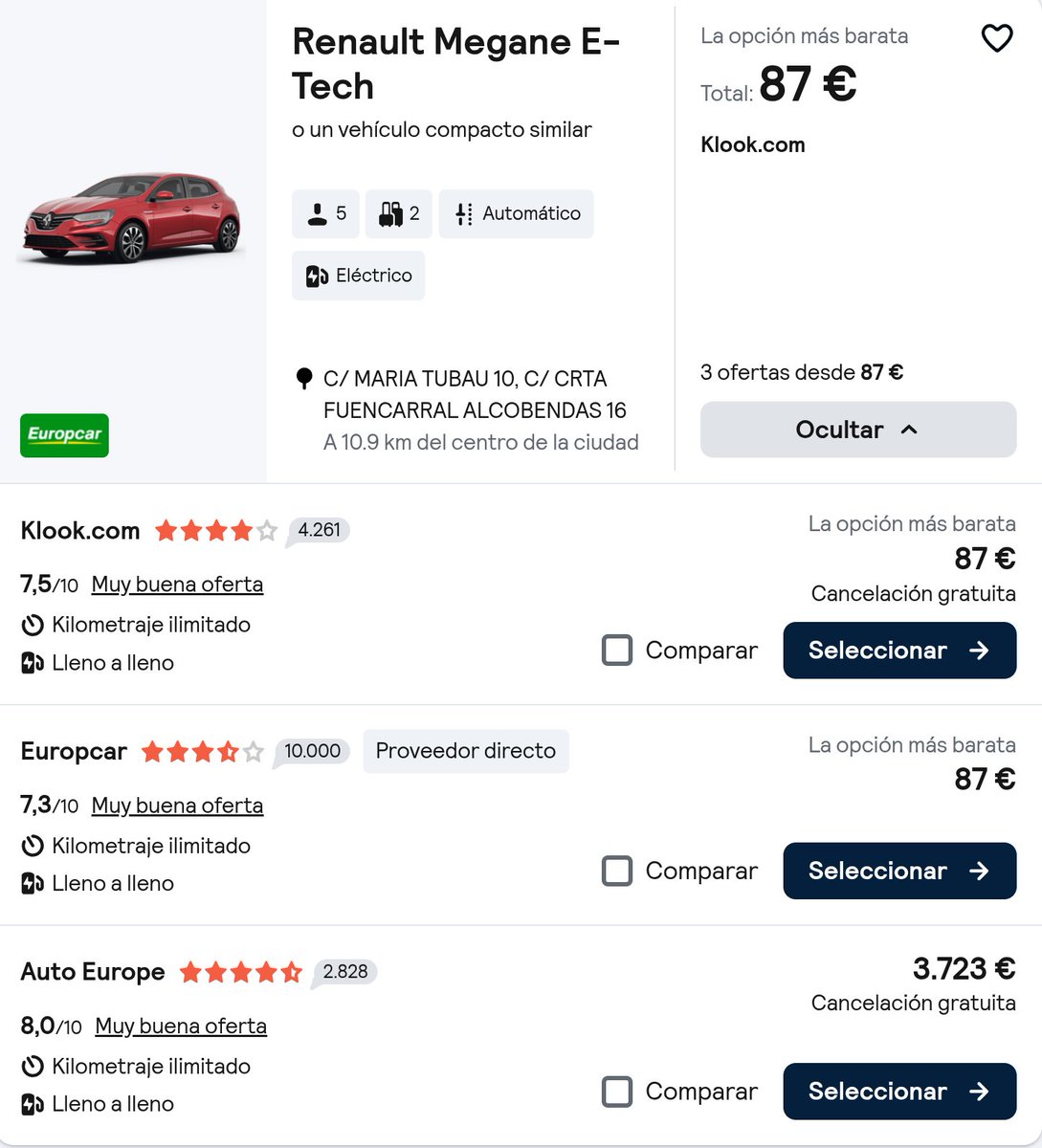Viewport: 1042px width, 1148px height.
Task: Save car to favorites with heart icon
Action: click(x=997, y=38)
